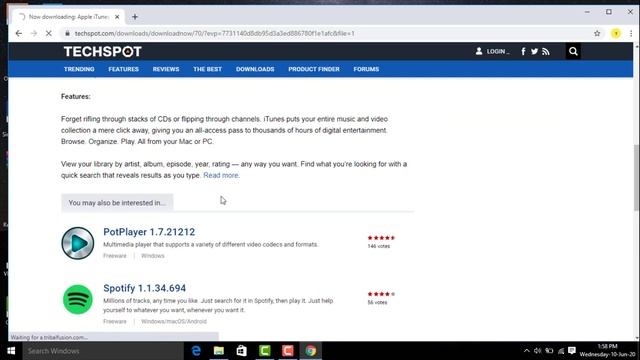Click the Search Windows box
This screenshot has height=360, width=640.
coord(103,351)
